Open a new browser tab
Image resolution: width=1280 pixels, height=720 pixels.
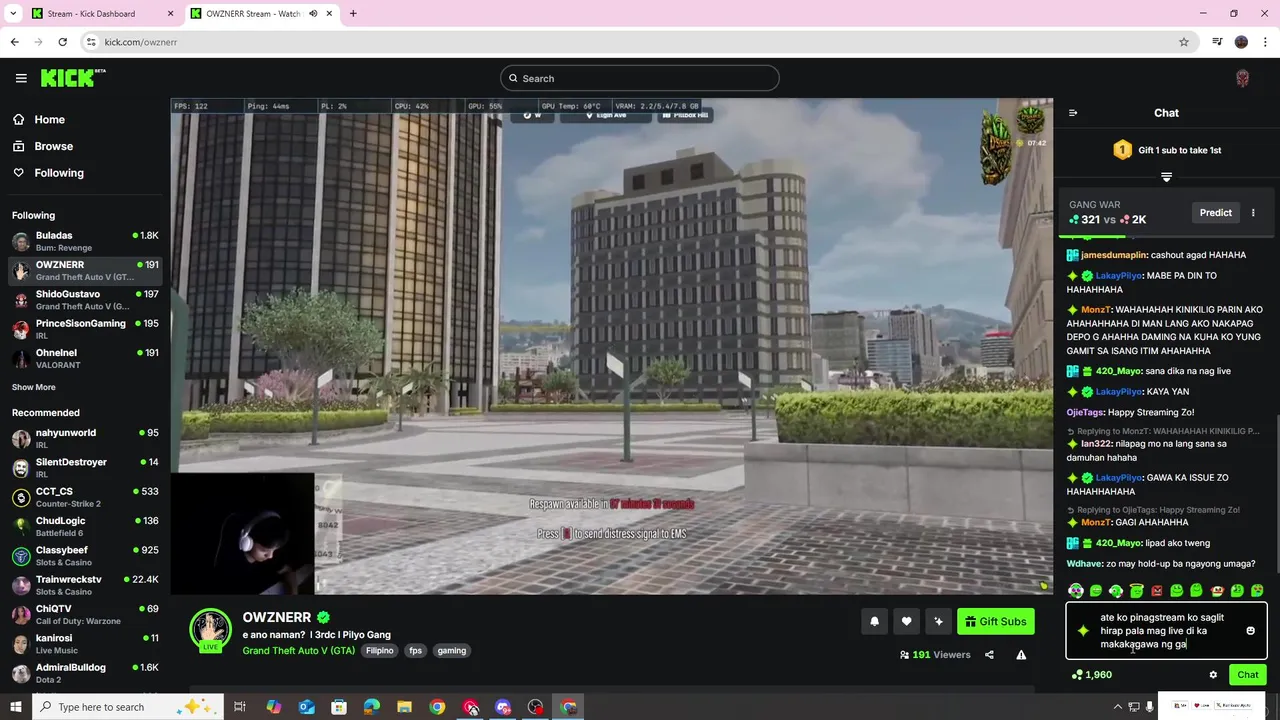(352, 14)
